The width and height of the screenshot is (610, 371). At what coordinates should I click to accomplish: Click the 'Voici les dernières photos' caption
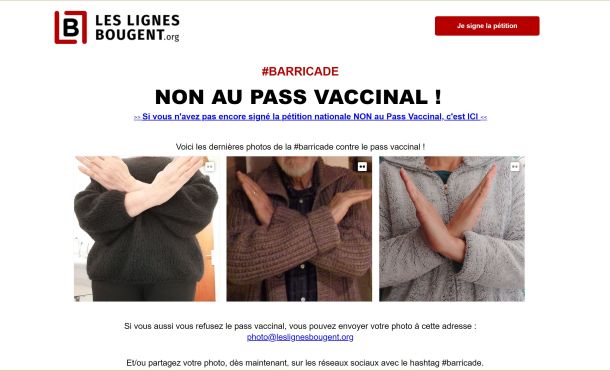coord(300,147)
